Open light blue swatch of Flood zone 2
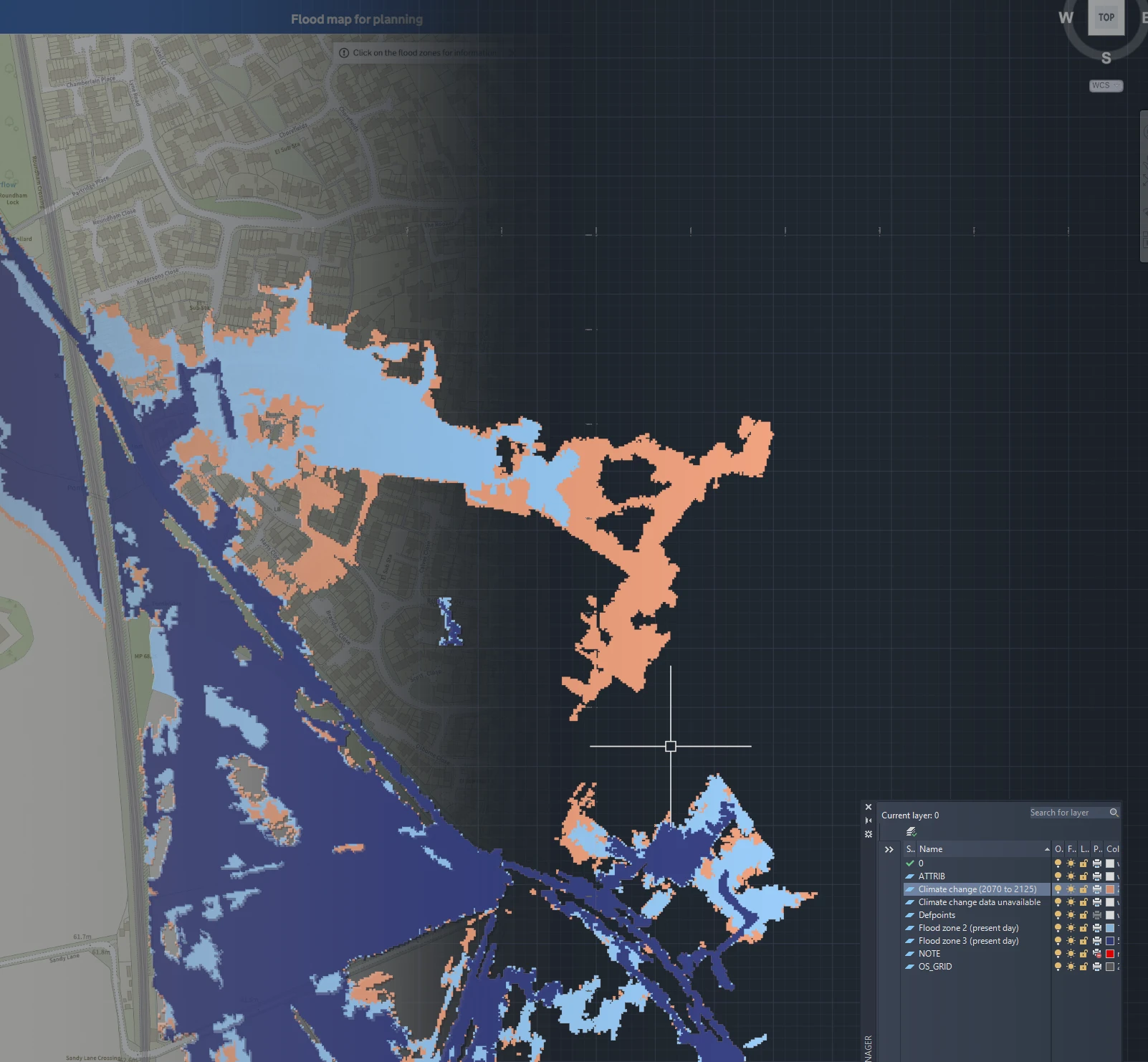 tap(1110, 928)
